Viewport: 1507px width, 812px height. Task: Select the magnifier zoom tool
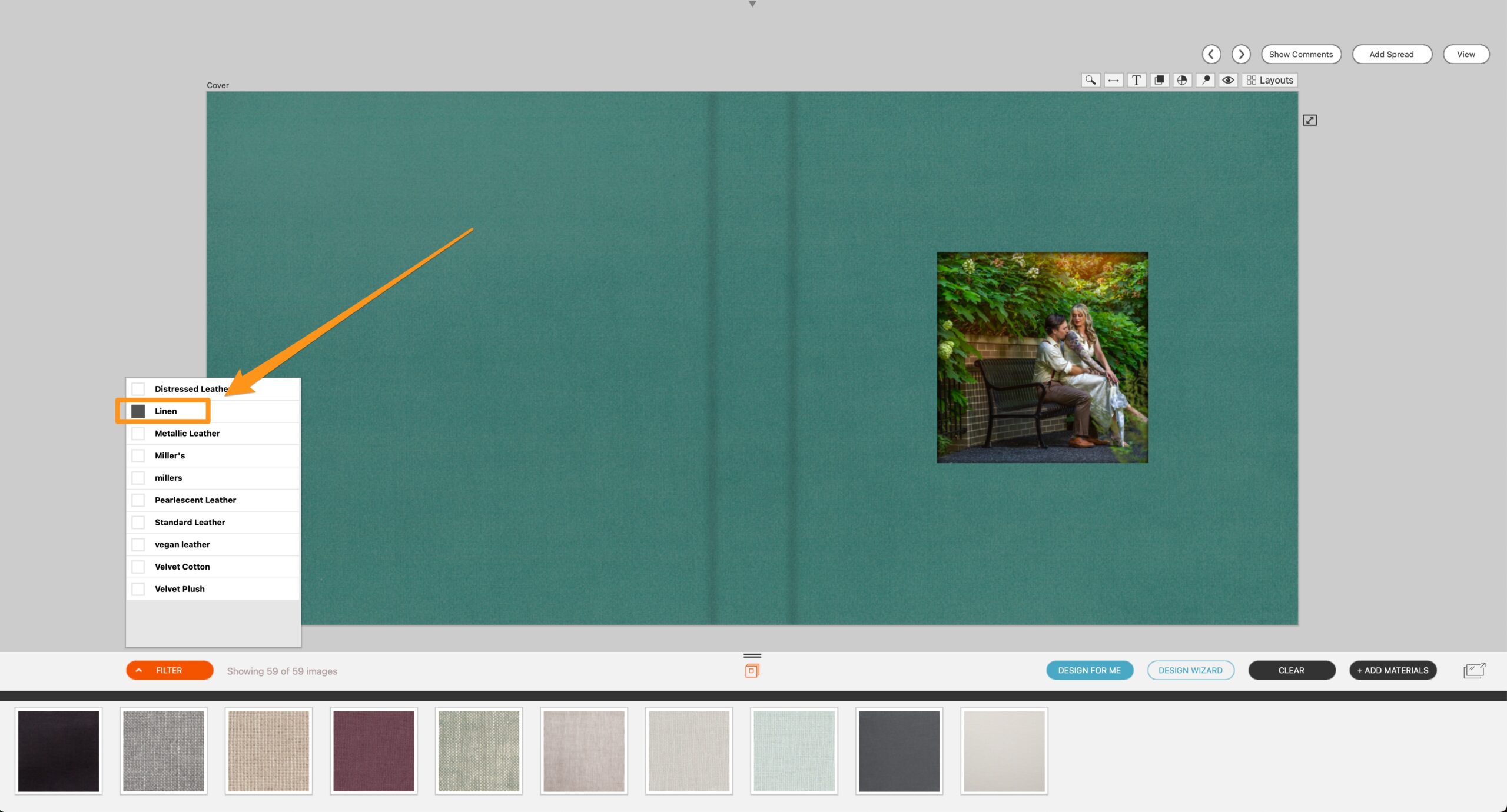[x=1090, y=80]
